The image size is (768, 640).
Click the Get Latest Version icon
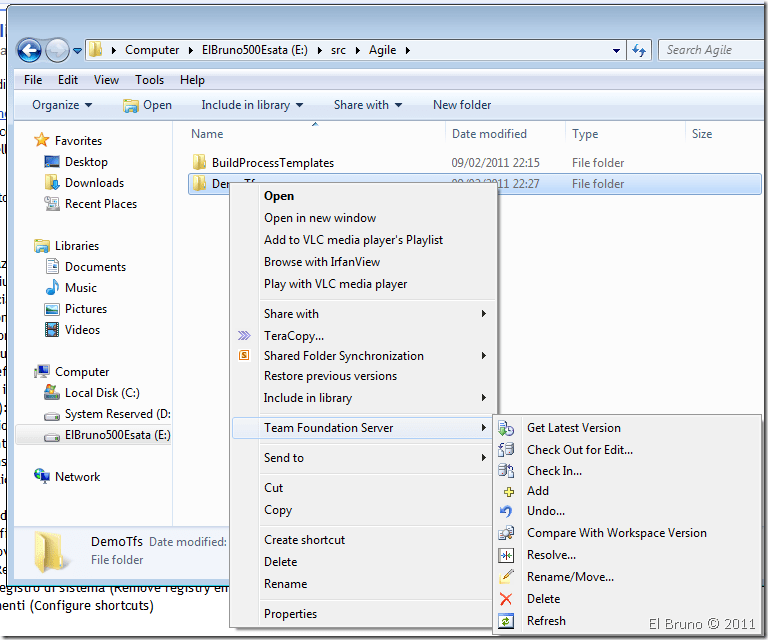pos(506,428)
